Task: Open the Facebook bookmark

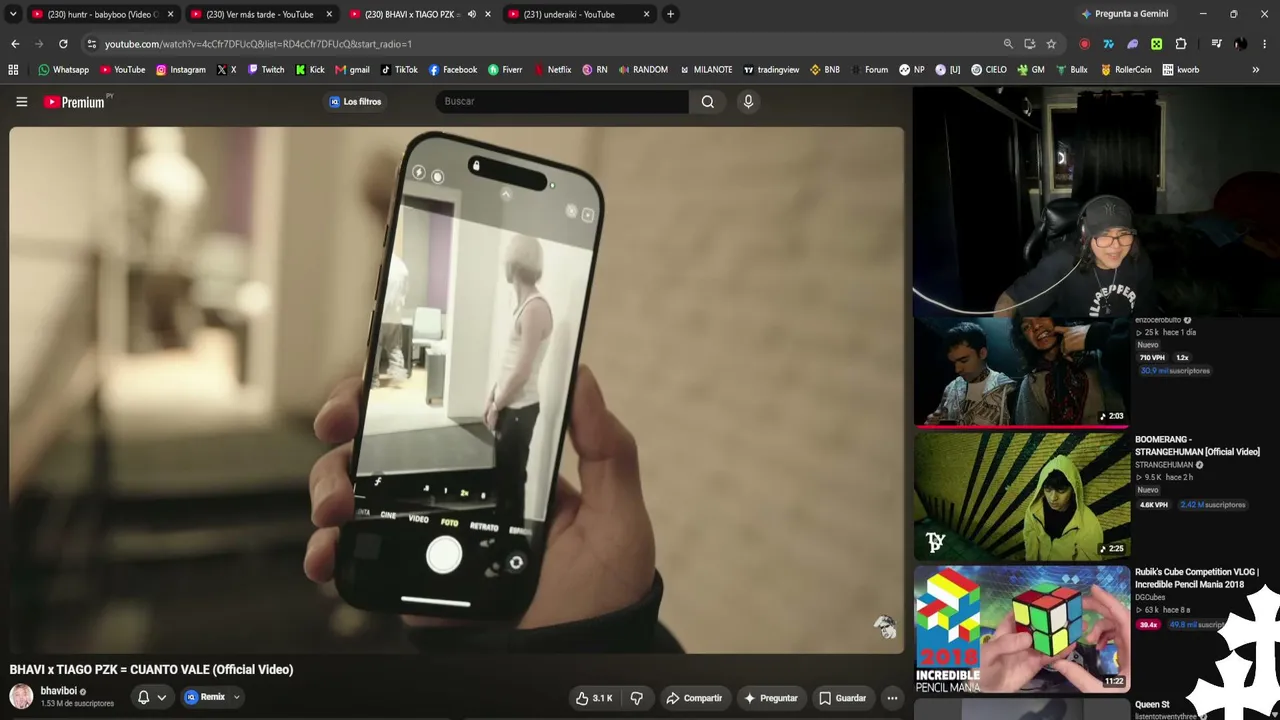Action: coord(453,70)
